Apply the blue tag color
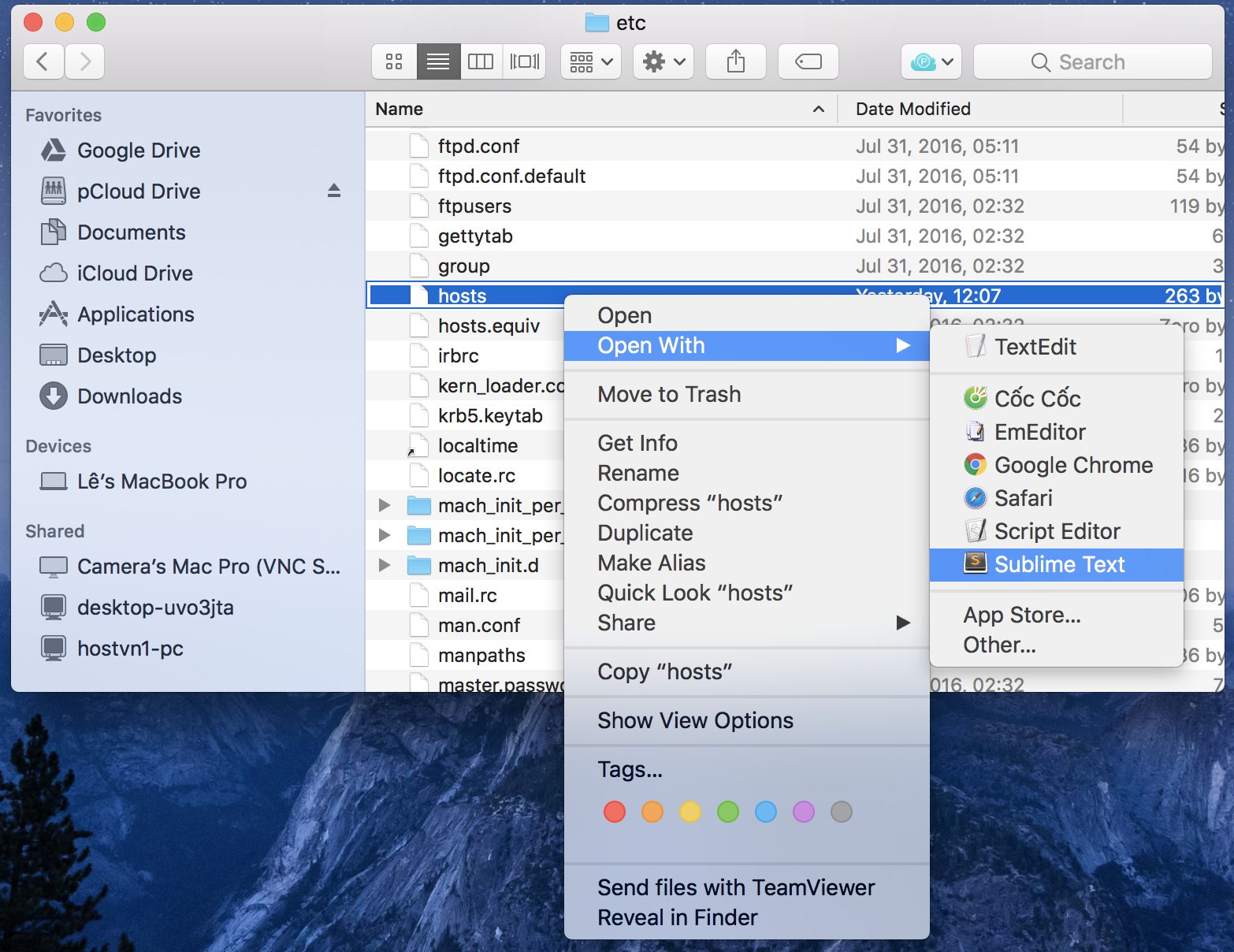 coord(766,812)
